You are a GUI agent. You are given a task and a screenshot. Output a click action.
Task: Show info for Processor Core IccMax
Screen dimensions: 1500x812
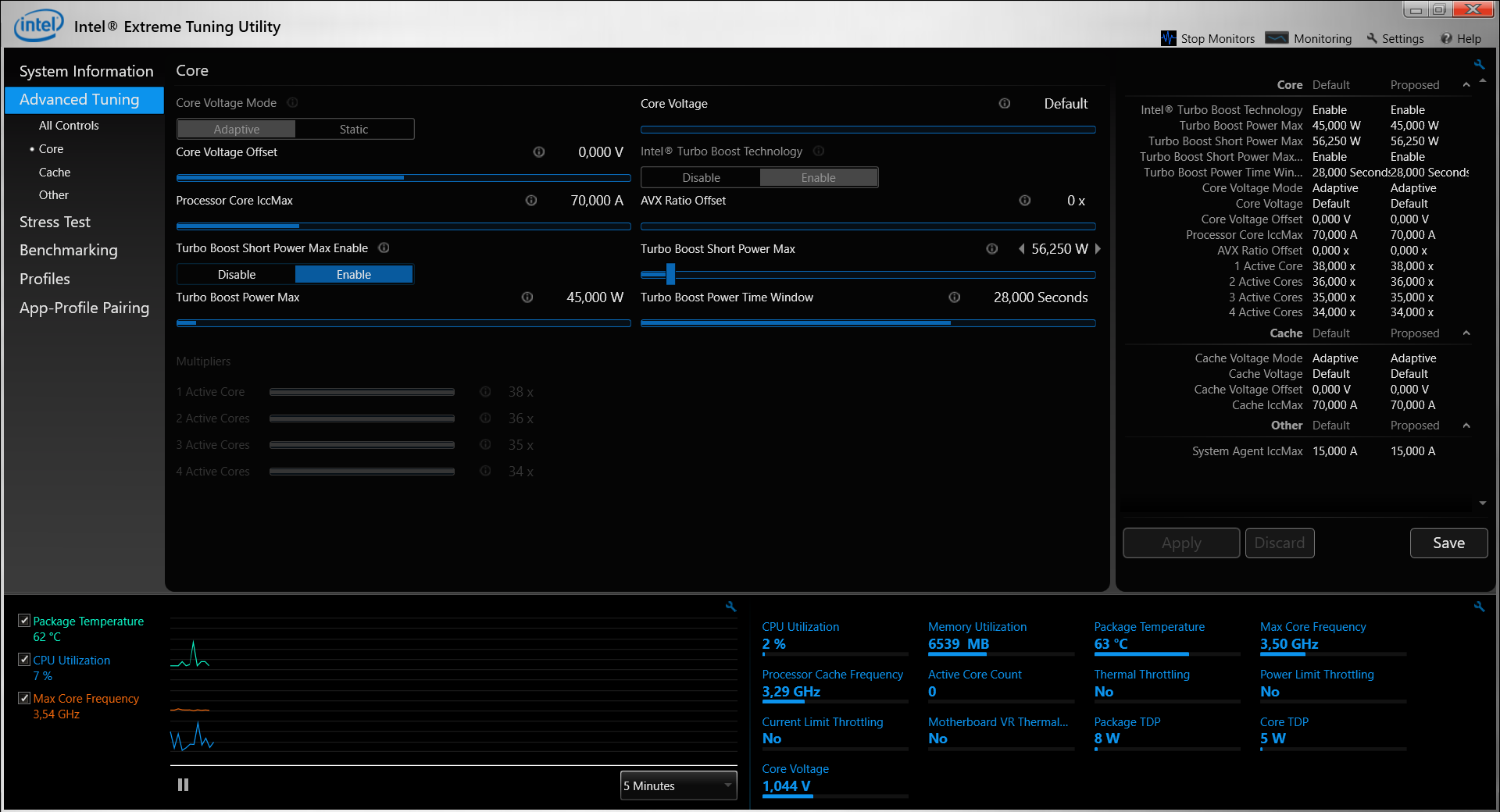tap(531, 201)
